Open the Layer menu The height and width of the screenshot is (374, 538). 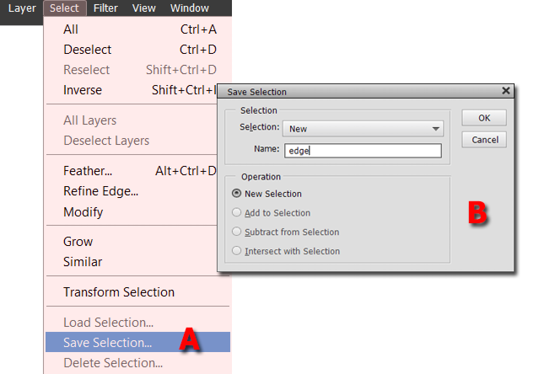(22, 8)
